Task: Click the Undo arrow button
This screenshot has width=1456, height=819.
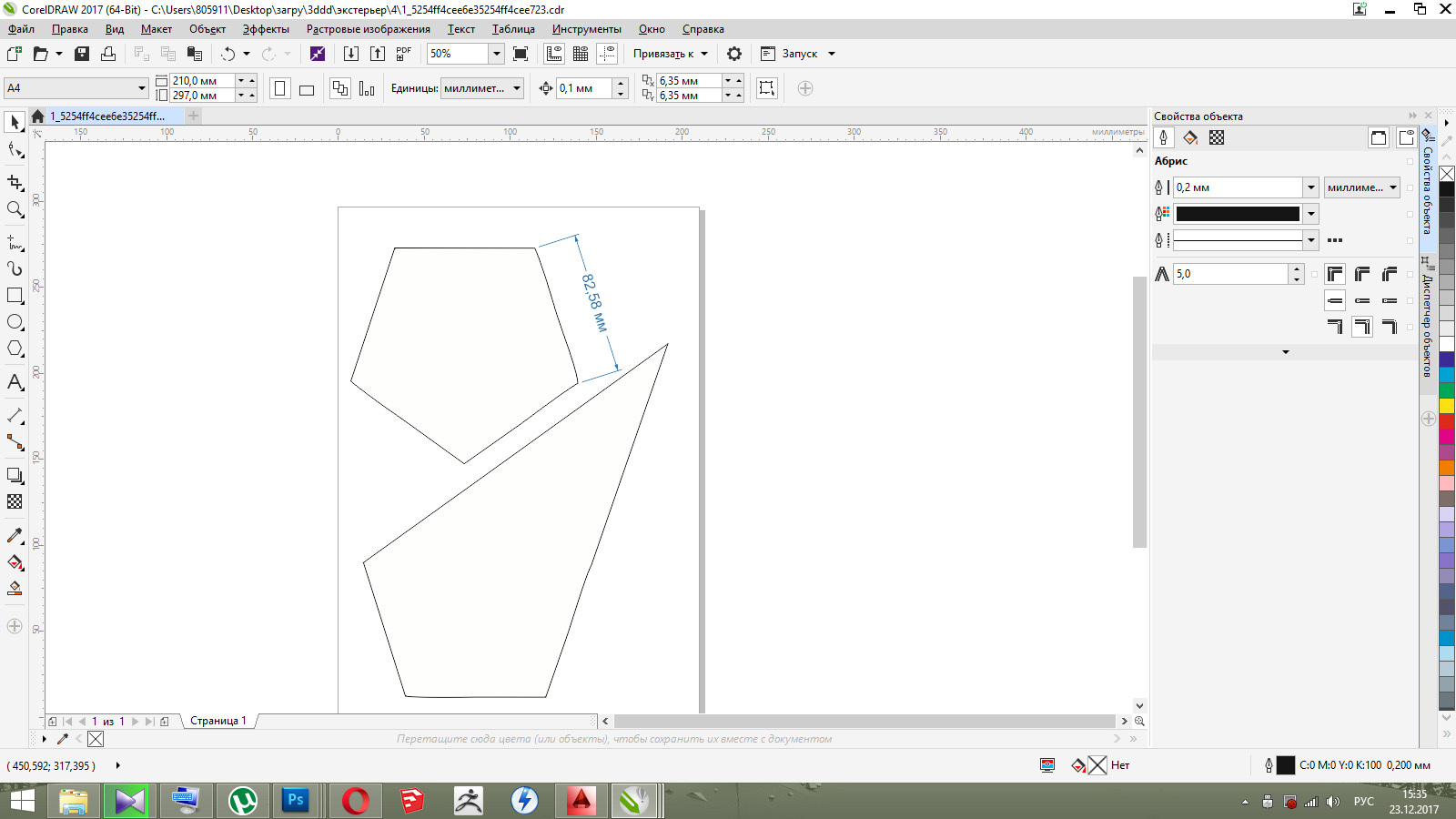Action: pos(227,54)
